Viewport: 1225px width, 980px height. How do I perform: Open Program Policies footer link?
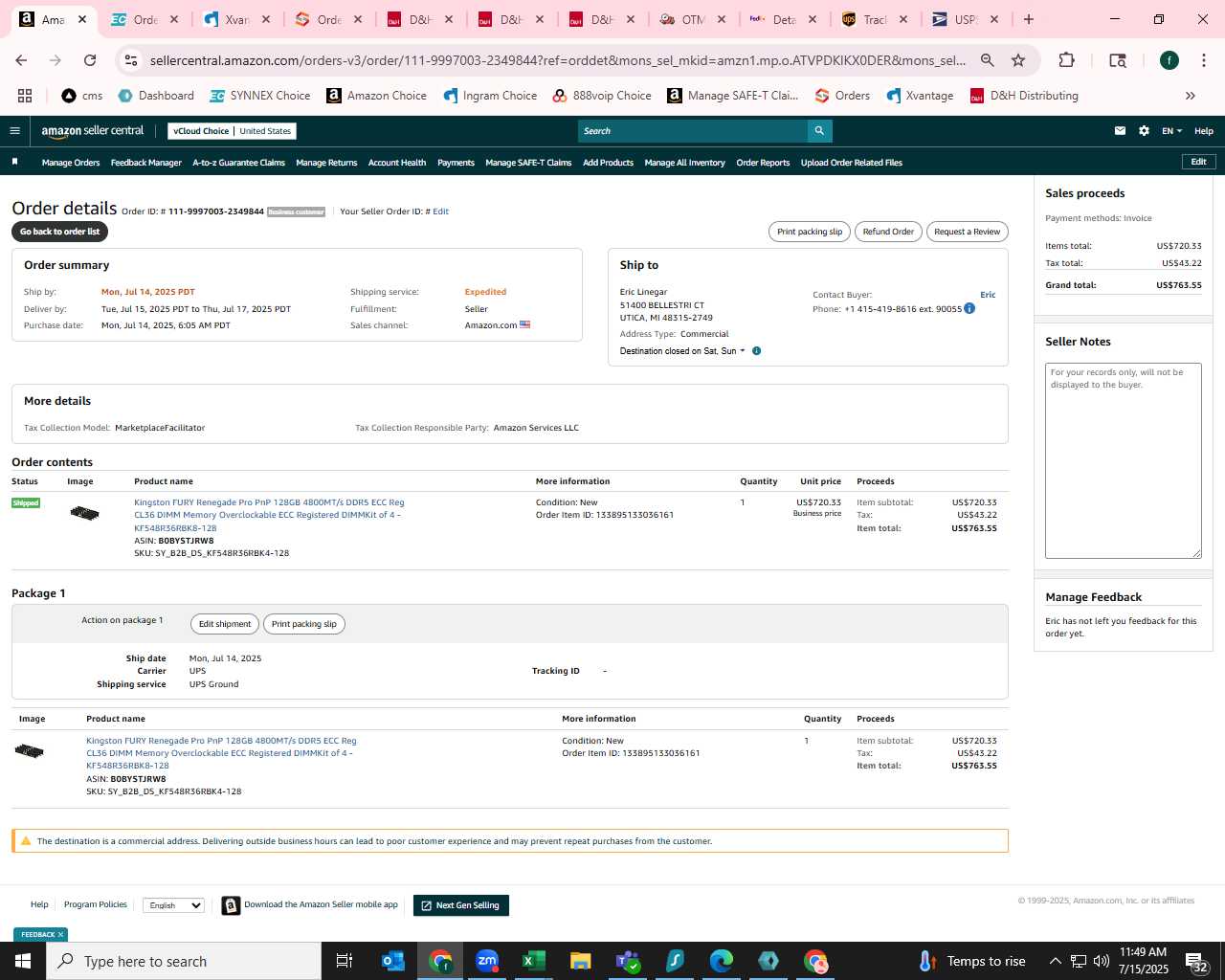[96, 904]
